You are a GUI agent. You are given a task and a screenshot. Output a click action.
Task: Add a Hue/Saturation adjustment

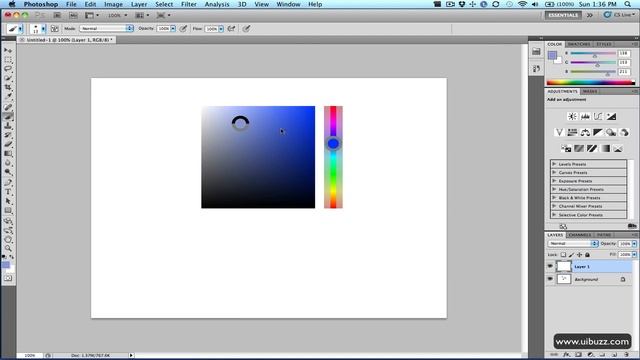(572, 132)
